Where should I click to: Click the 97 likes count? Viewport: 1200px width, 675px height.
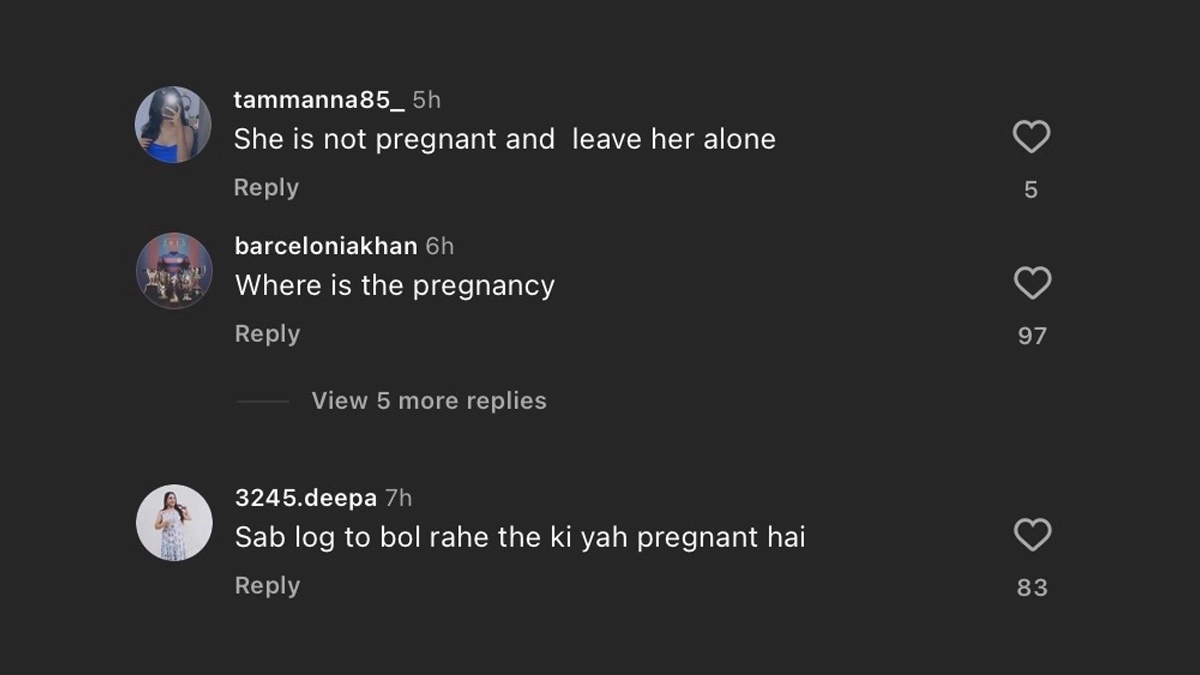1032,336
